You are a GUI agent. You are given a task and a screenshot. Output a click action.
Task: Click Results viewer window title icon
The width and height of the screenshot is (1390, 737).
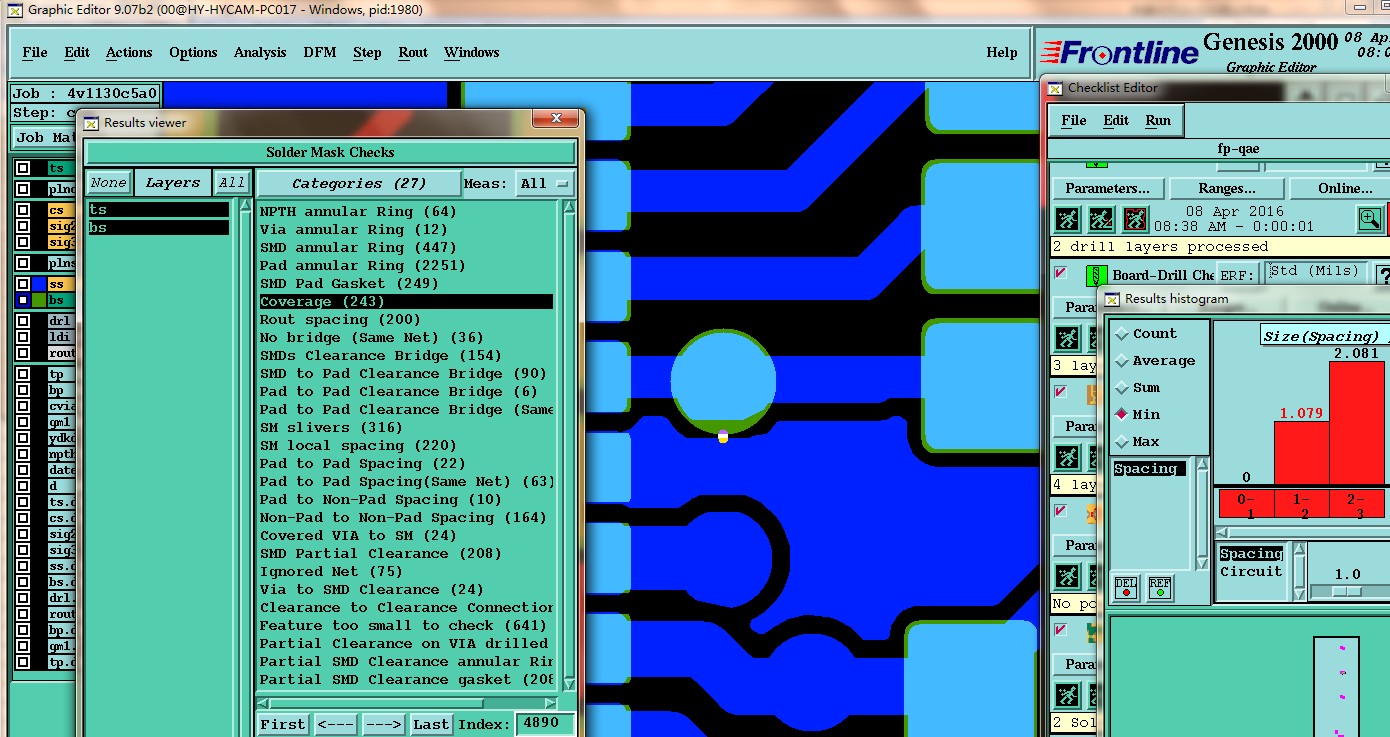pyautogui.click(x=91, y=123)
